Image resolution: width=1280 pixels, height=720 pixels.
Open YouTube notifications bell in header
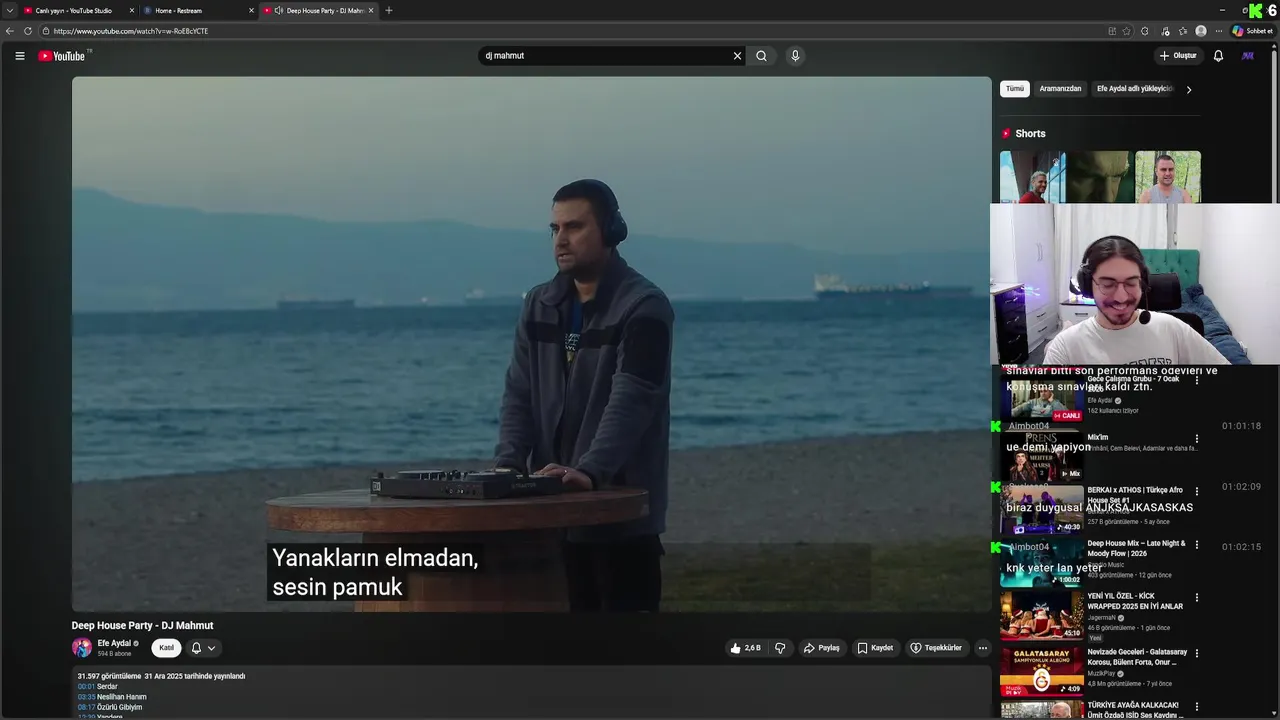tap(1218, 56)
